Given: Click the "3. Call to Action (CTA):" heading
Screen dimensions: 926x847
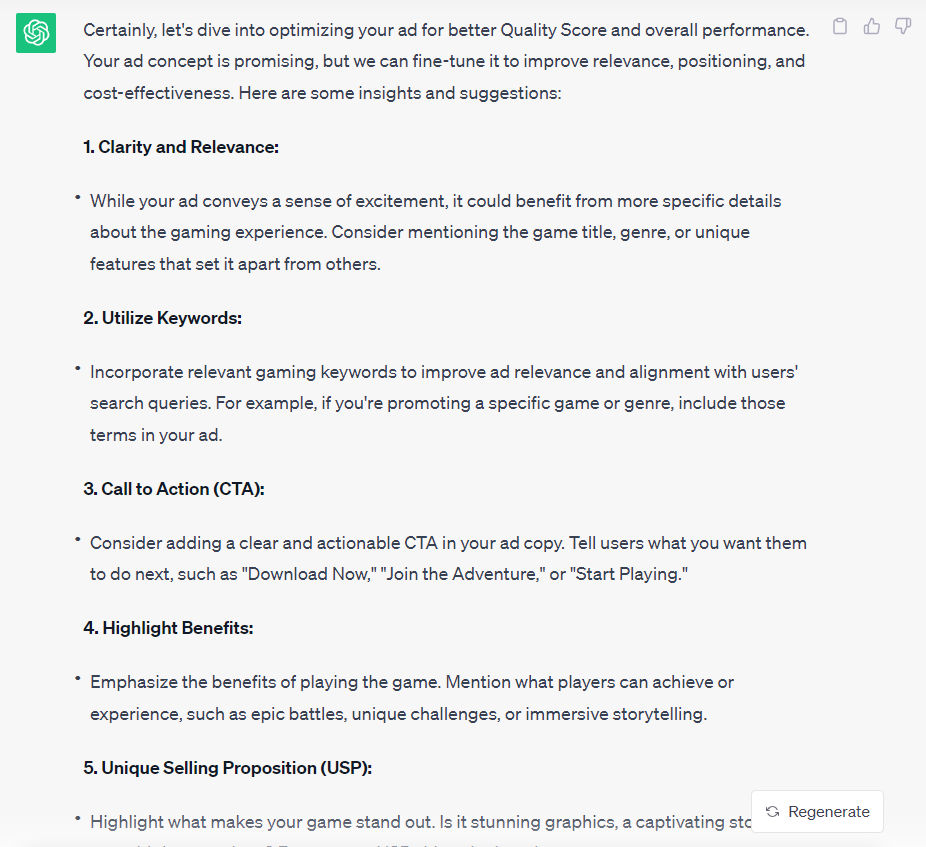Looking at the screenshot, I should tap(174, 489).
